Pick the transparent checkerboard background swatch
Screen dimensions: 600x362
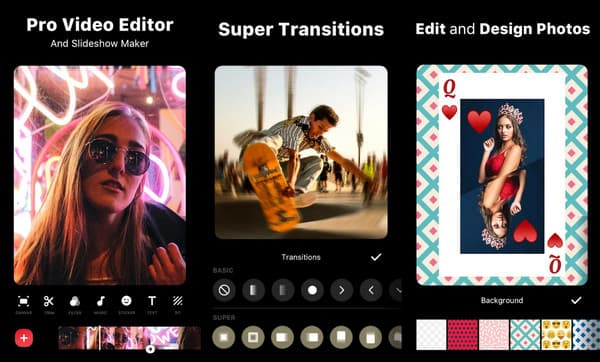tap(431, 335)
